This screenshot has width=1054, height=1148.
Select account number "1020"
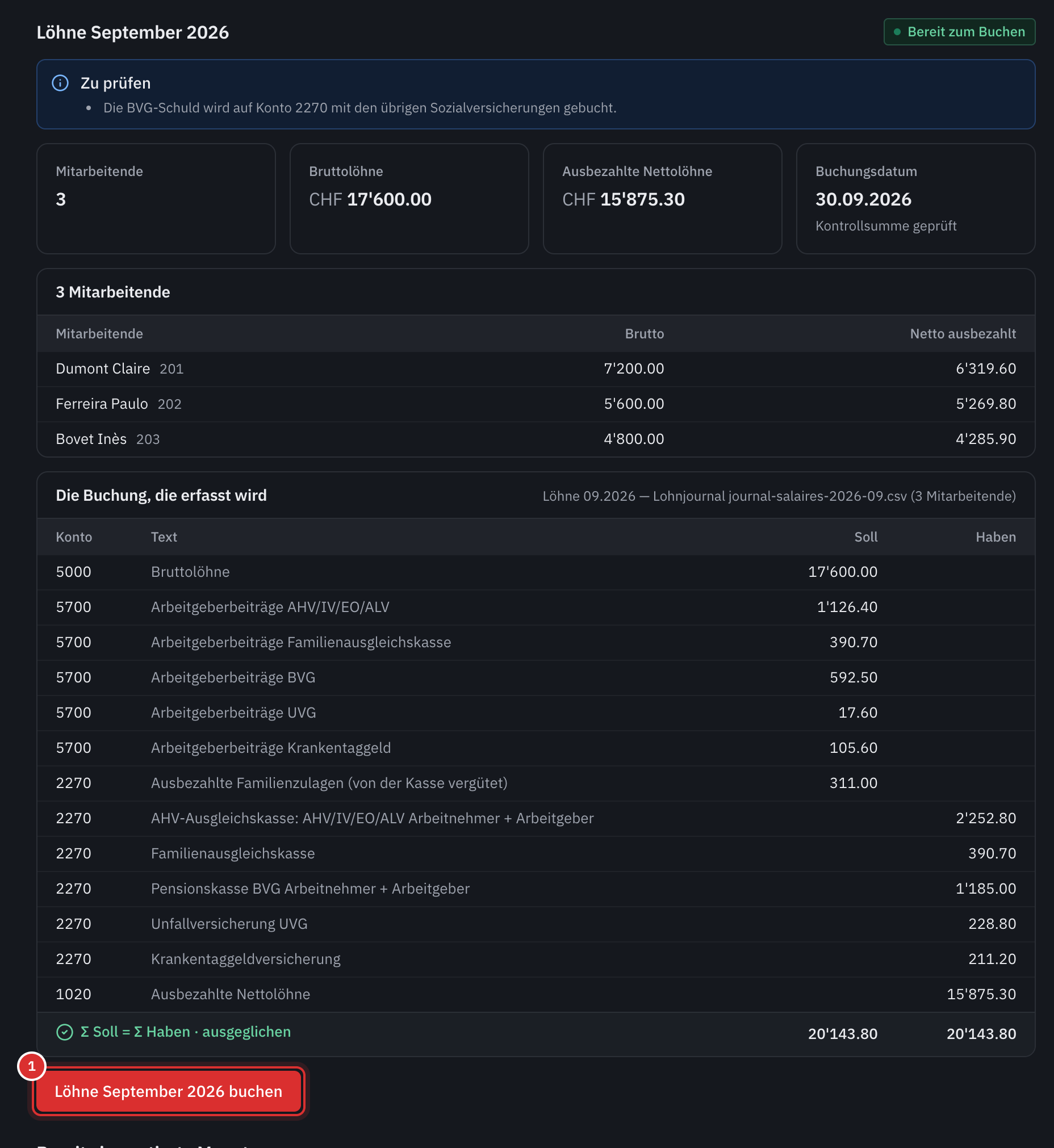click(74, 995)
